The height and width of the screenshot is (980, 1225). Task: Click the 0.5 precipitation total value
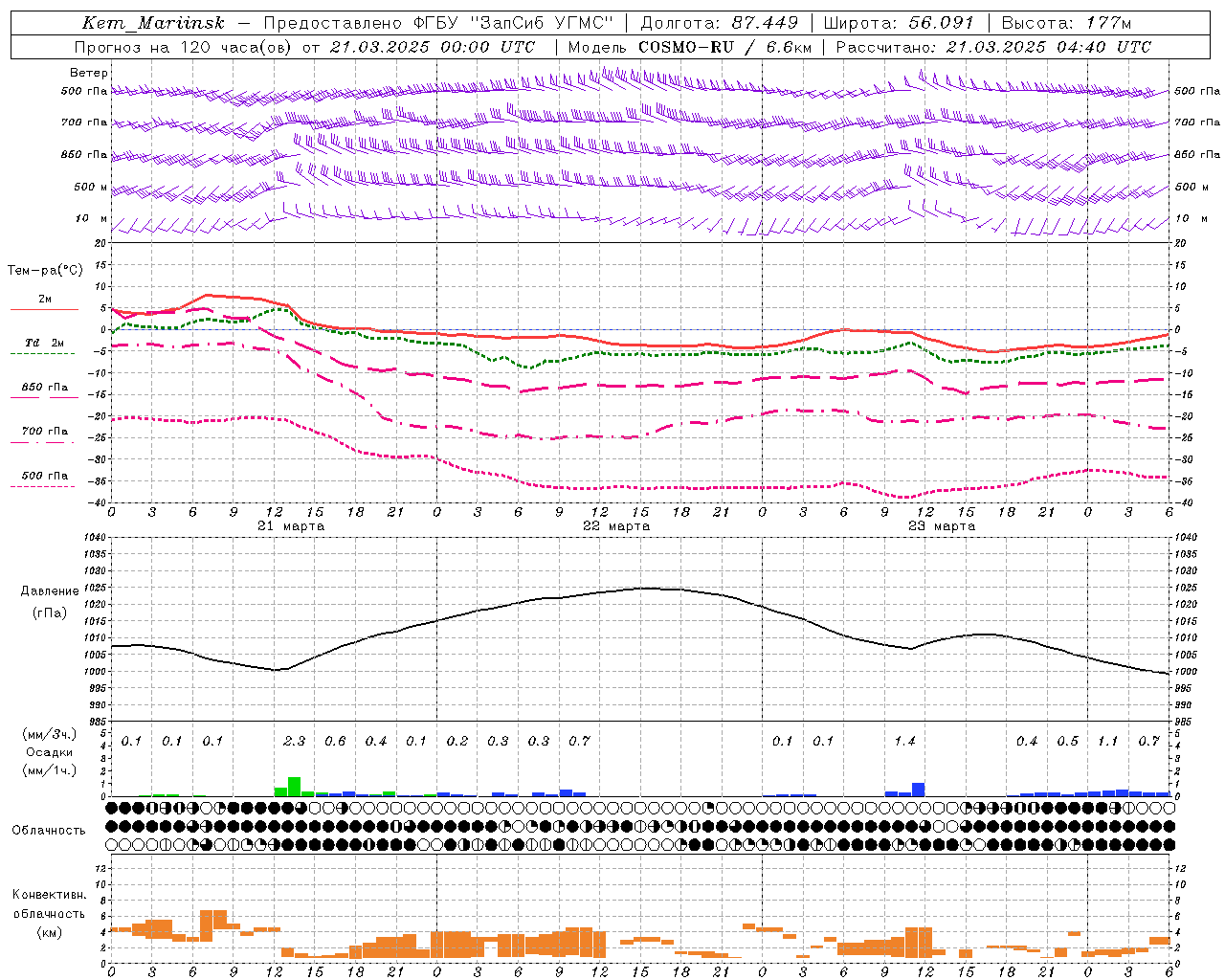click(x=1067, y=741)
